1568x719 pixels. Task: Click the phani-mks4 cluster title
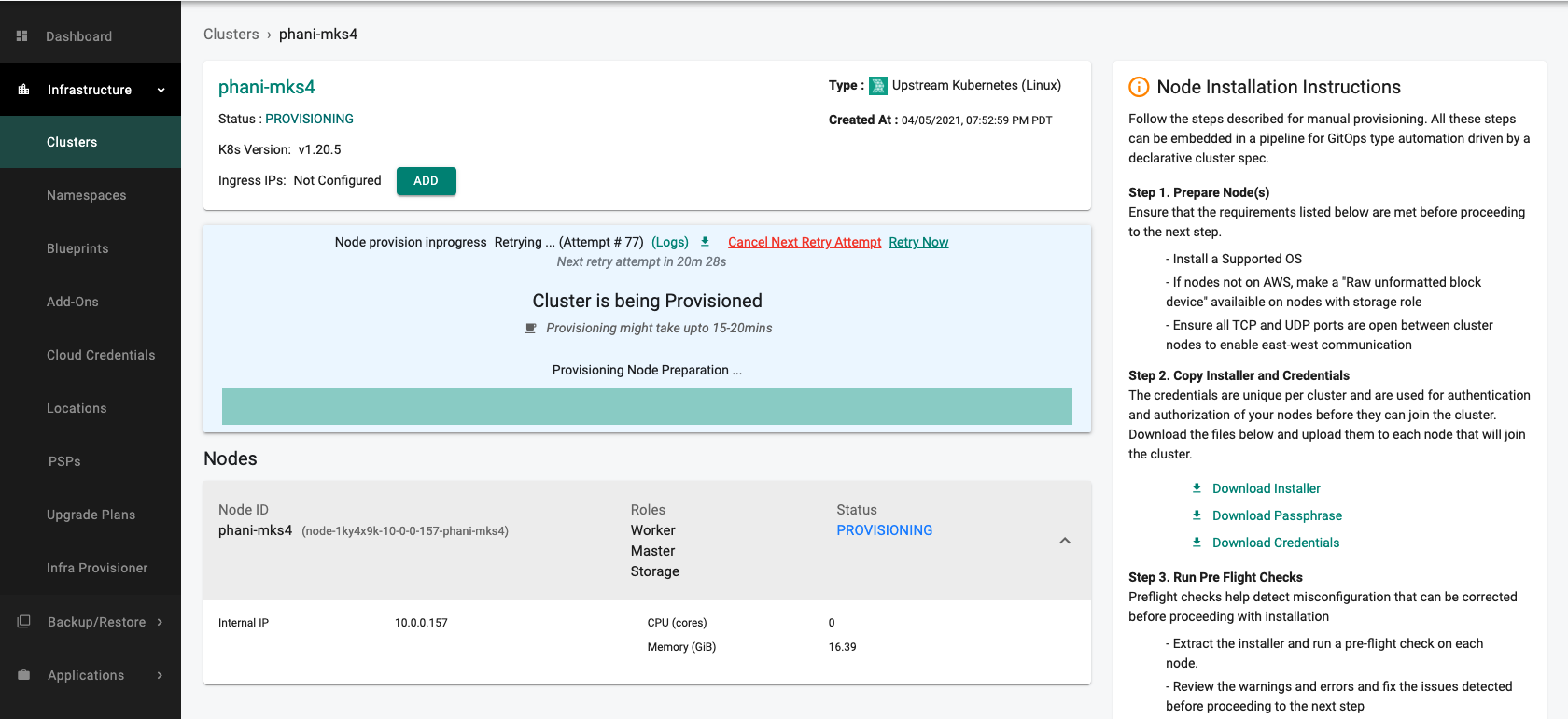267,87
